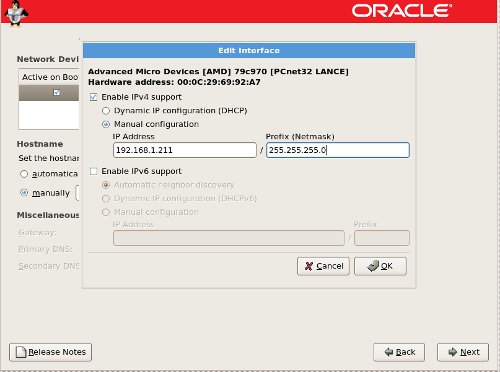Select Dynamic IP configuration (DHCP) radio button
Screen dimensions: 500x372
coord(106,111)
